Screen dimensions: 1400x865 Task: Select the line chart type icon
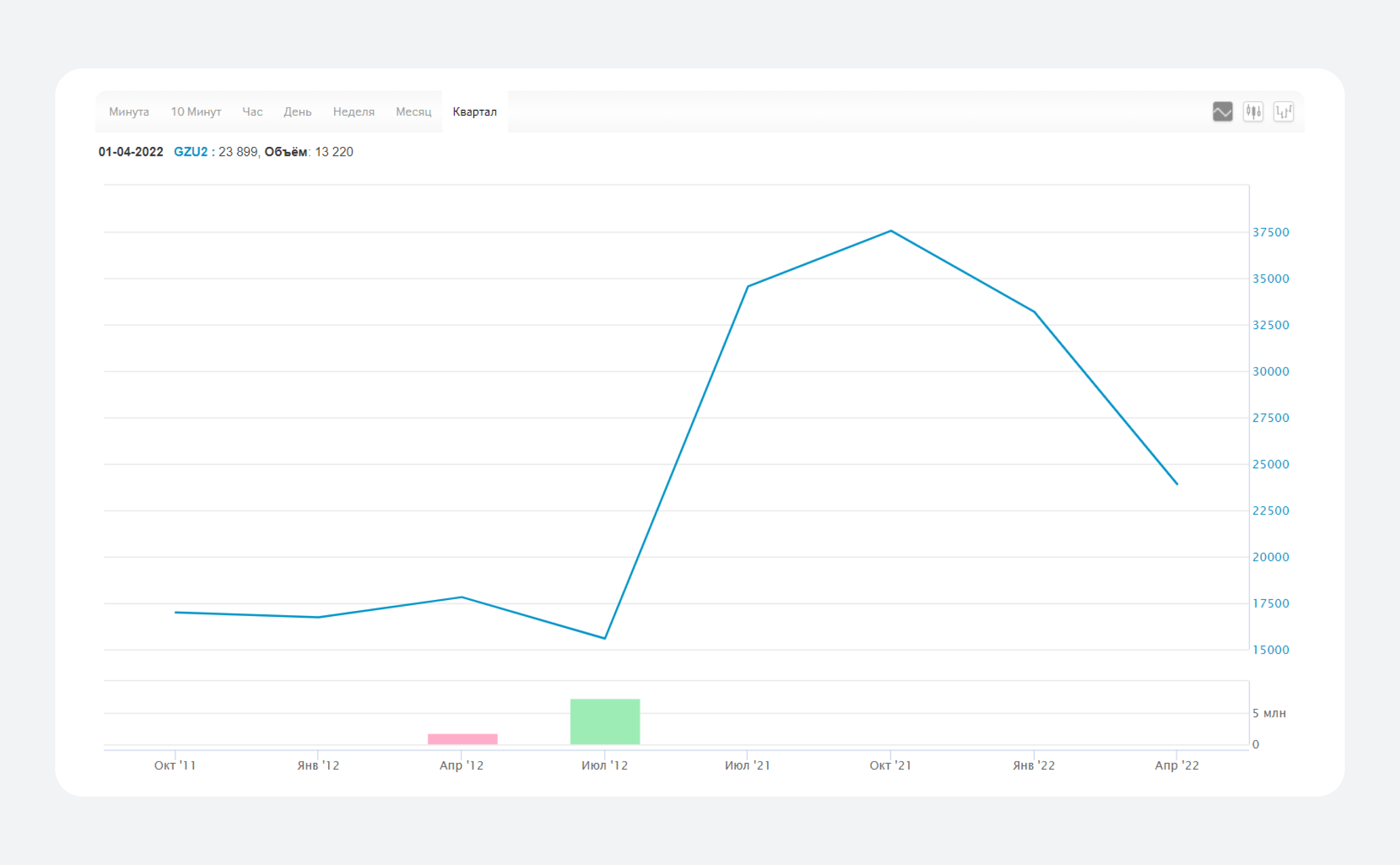point(1222,112)
